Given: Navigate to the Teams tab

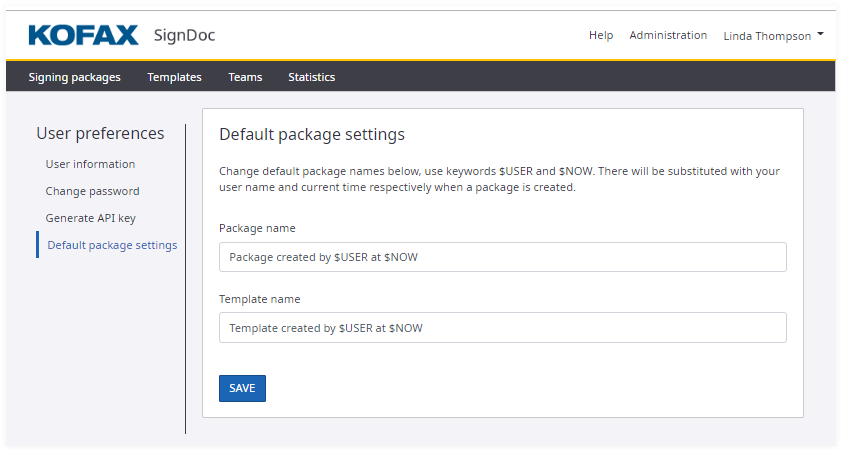Looking at the screenshot, I should pos(245,77).
